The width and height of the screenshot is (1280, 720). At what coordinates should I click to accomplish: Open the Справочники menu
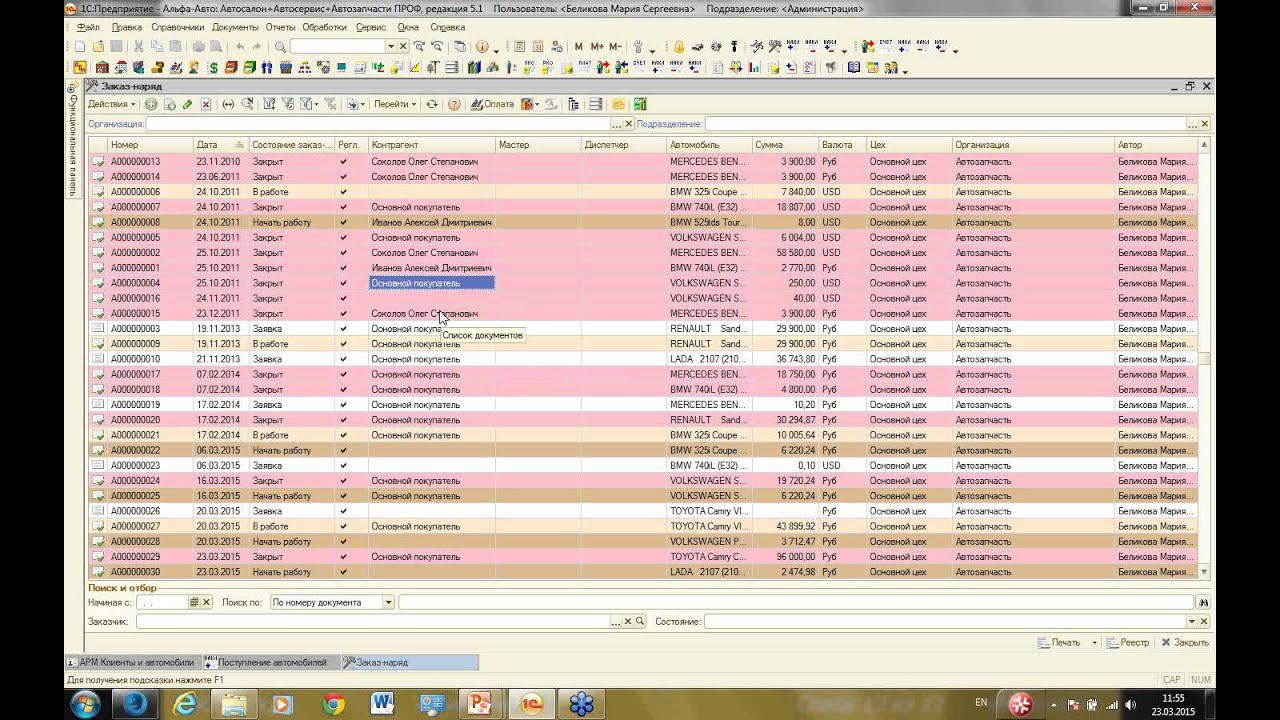[178, 27]
